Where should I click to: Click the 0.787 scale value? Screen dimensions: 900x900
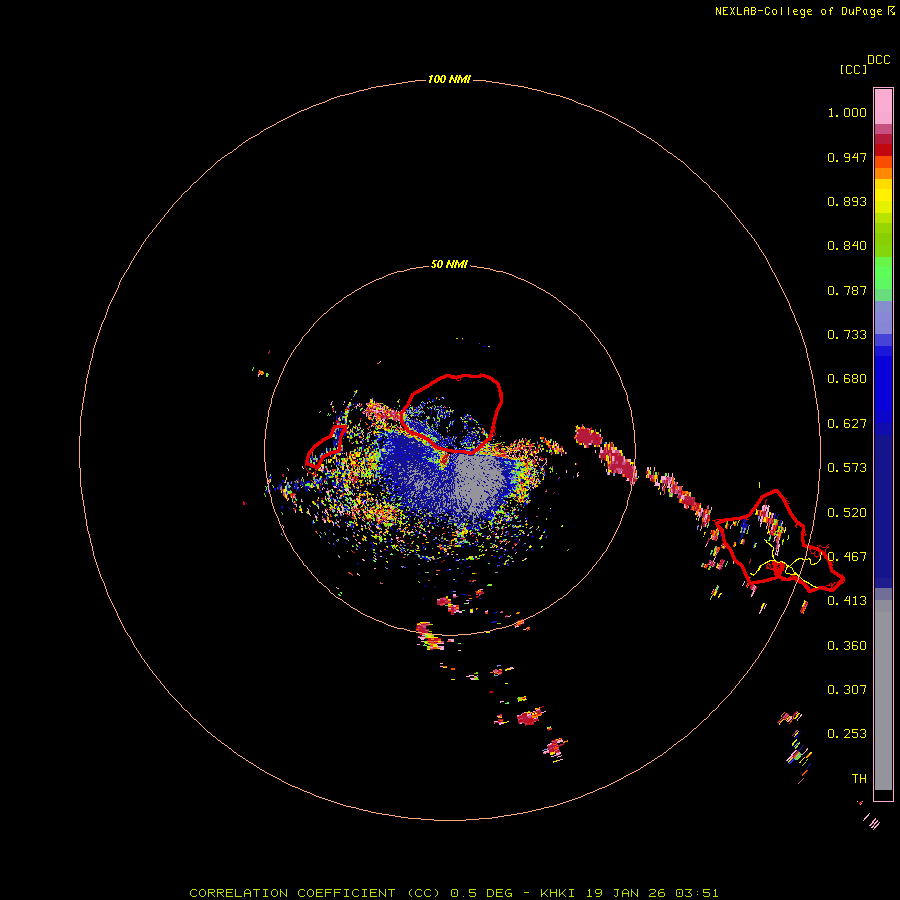point(847,290)
